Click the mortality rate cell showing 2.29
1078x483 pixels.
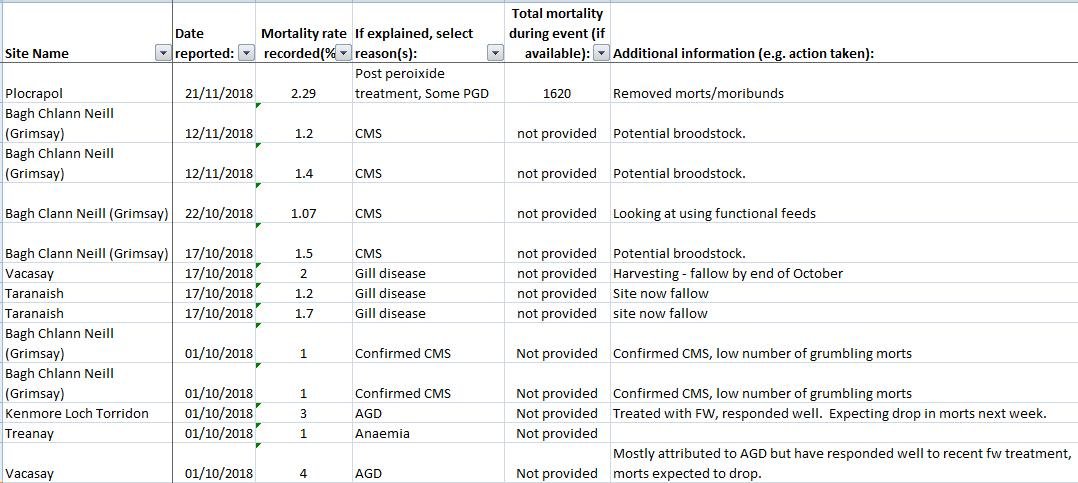pyautogui.click(x=303, y=93)
